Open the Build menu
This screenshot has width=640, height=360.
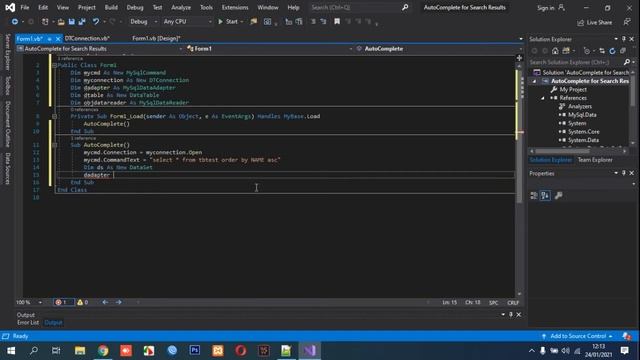pyautogui.click(x=111, y=7)
